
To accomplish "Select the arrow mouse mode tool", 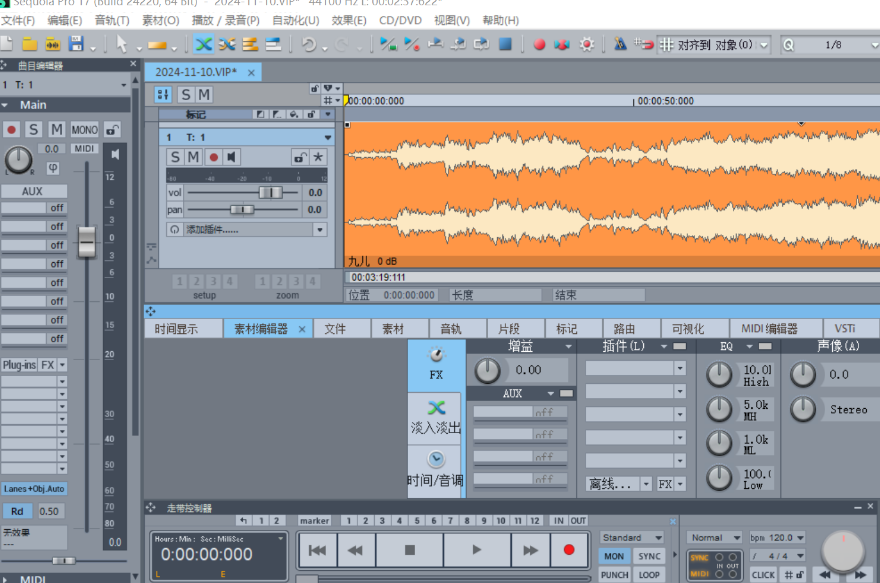I will click(x=121, y=44).
